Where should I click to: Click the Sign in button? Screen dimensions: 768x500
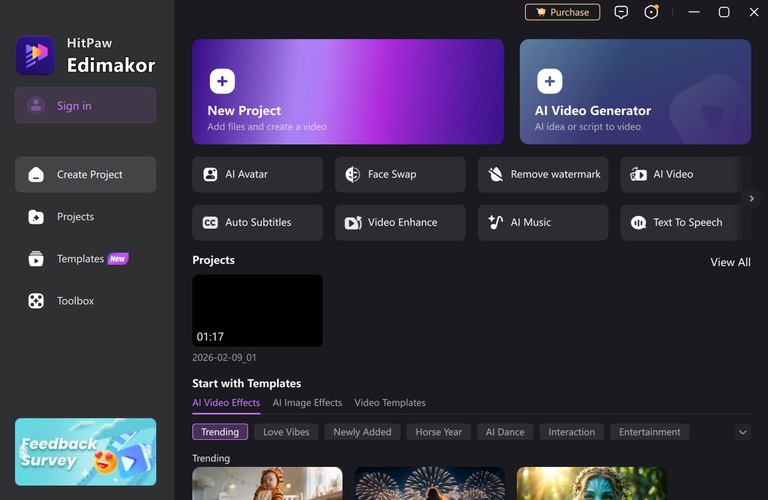click(x=85, y=105)
